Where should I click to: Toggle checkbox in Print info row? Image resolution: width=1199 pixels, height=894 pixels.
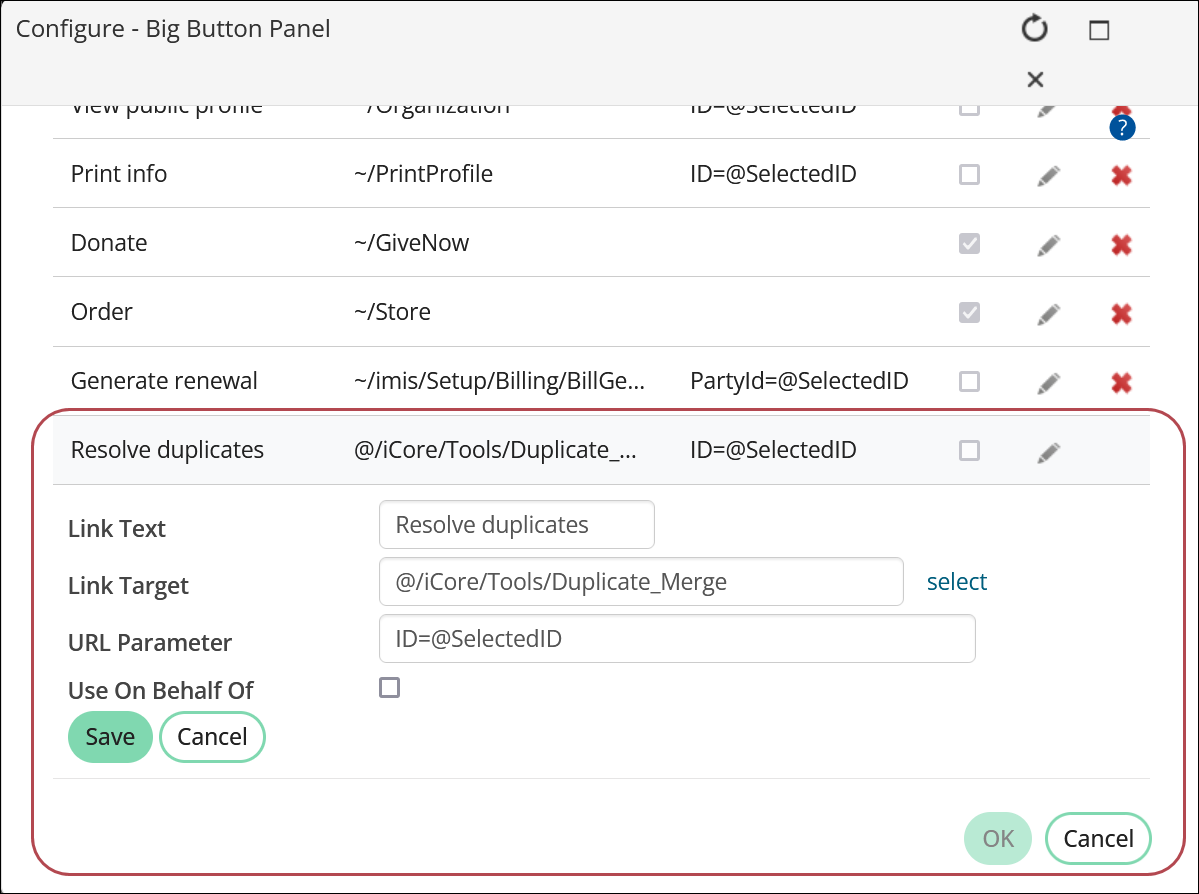point(970,174)
